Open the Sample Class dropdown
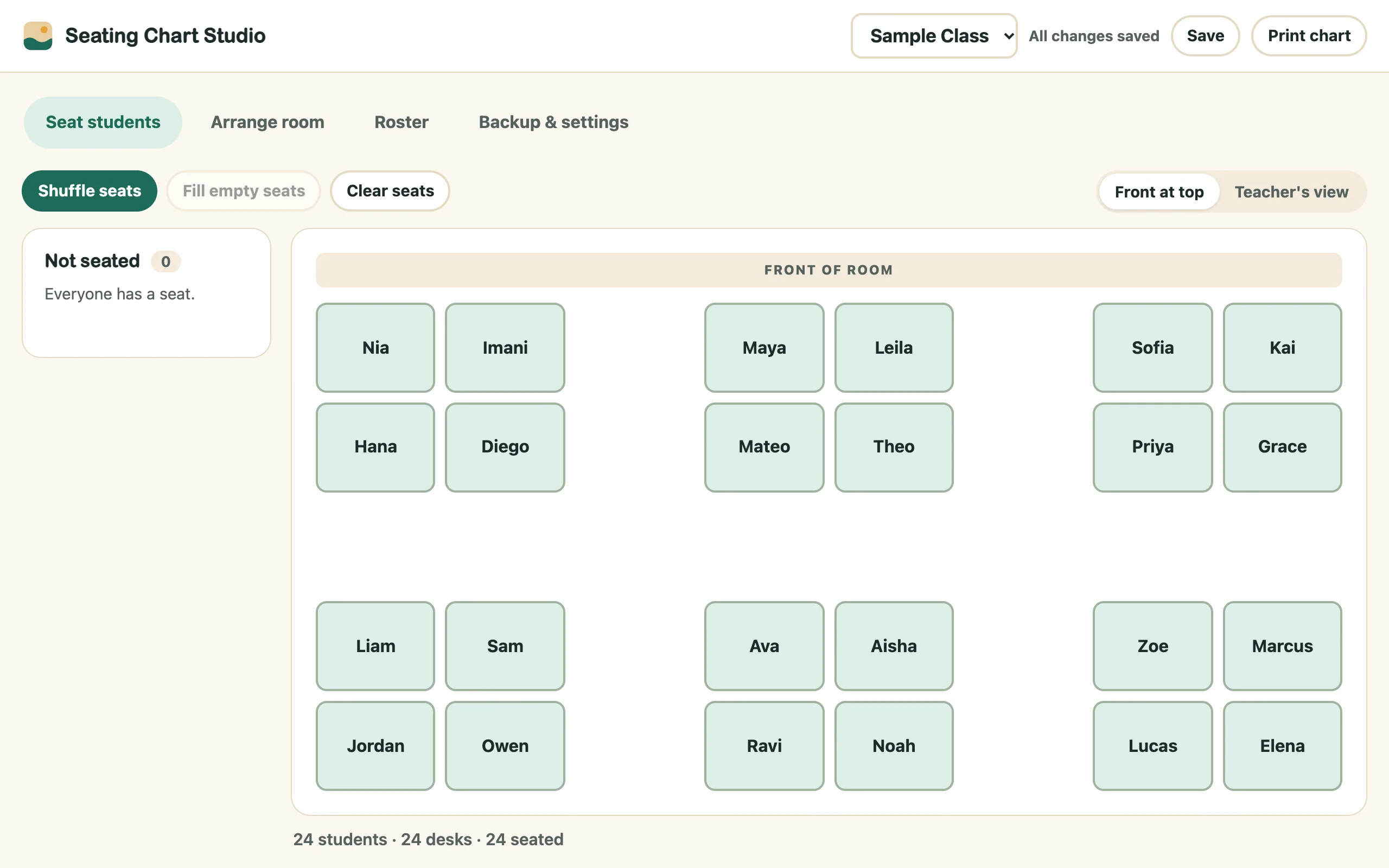 point(934,36)
